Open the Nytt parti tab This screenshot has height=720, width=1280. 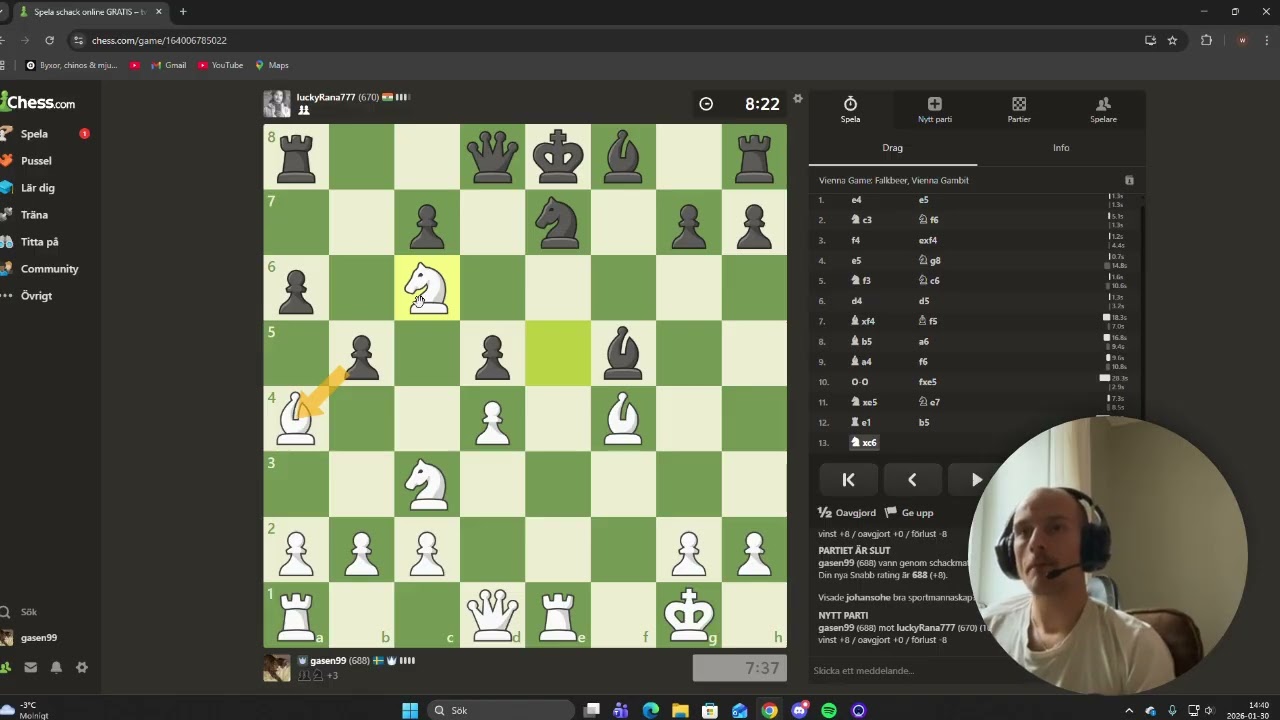coord(935,110)
